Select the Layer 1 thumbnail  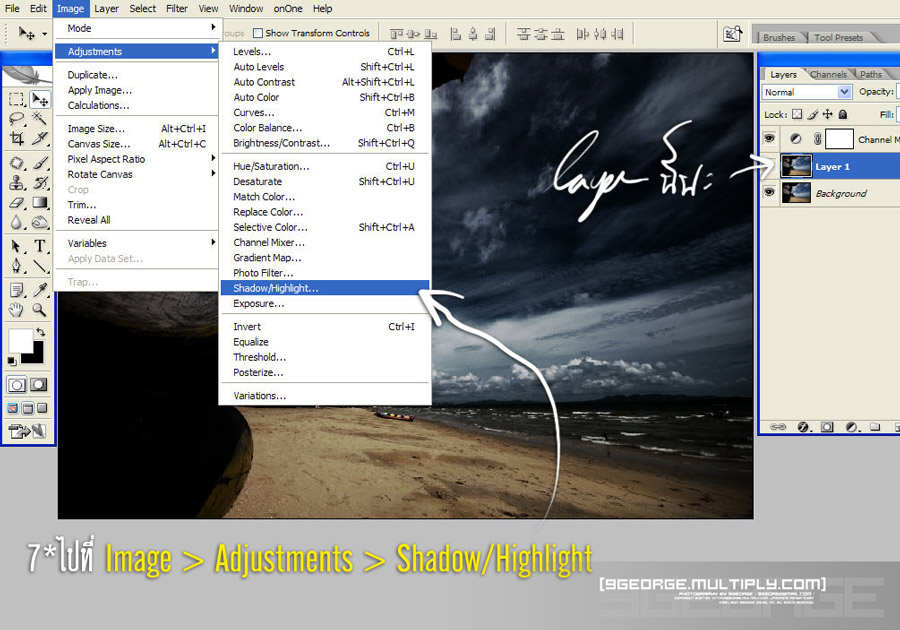point(797,166)
